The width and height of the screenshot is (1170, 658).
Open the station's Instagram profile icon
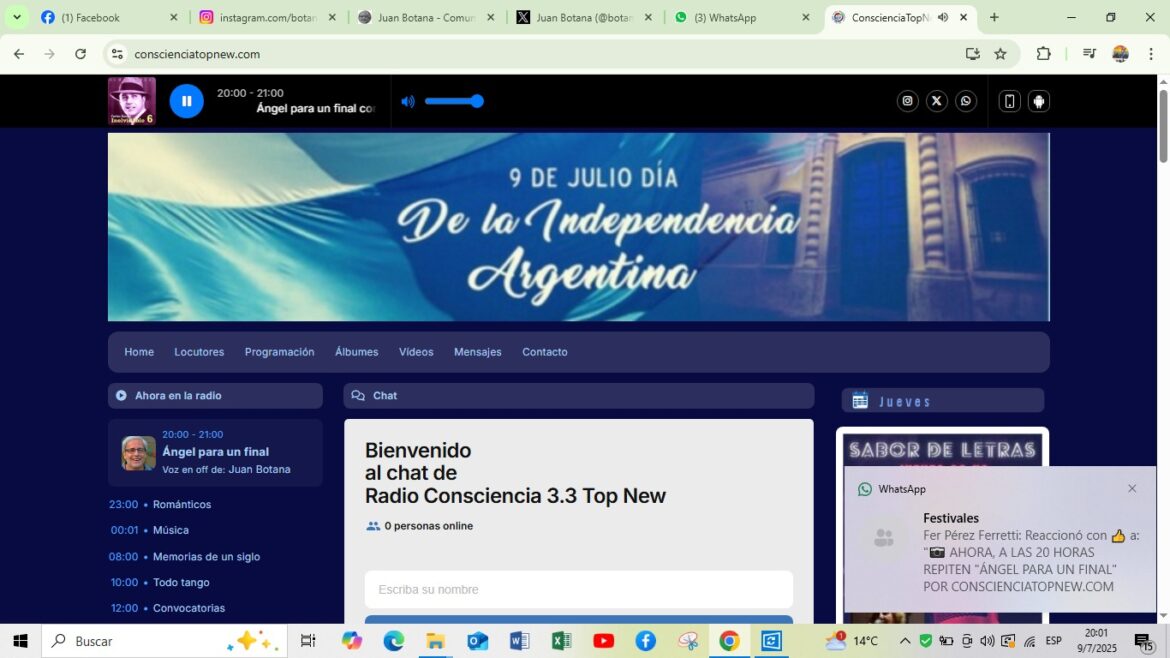907,101
